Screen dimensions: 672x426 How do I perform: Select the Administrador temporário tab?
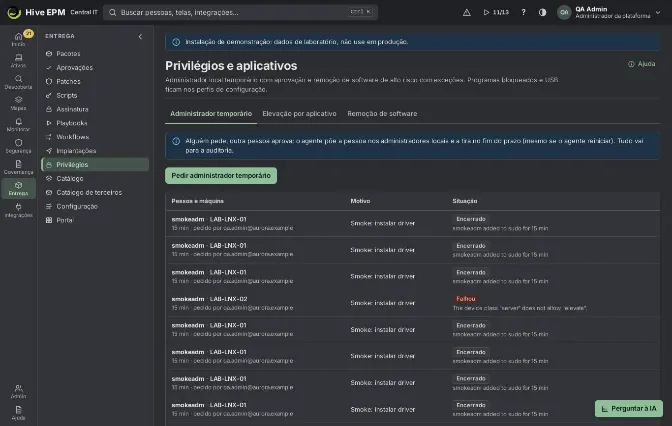click(x=211, y=114)
